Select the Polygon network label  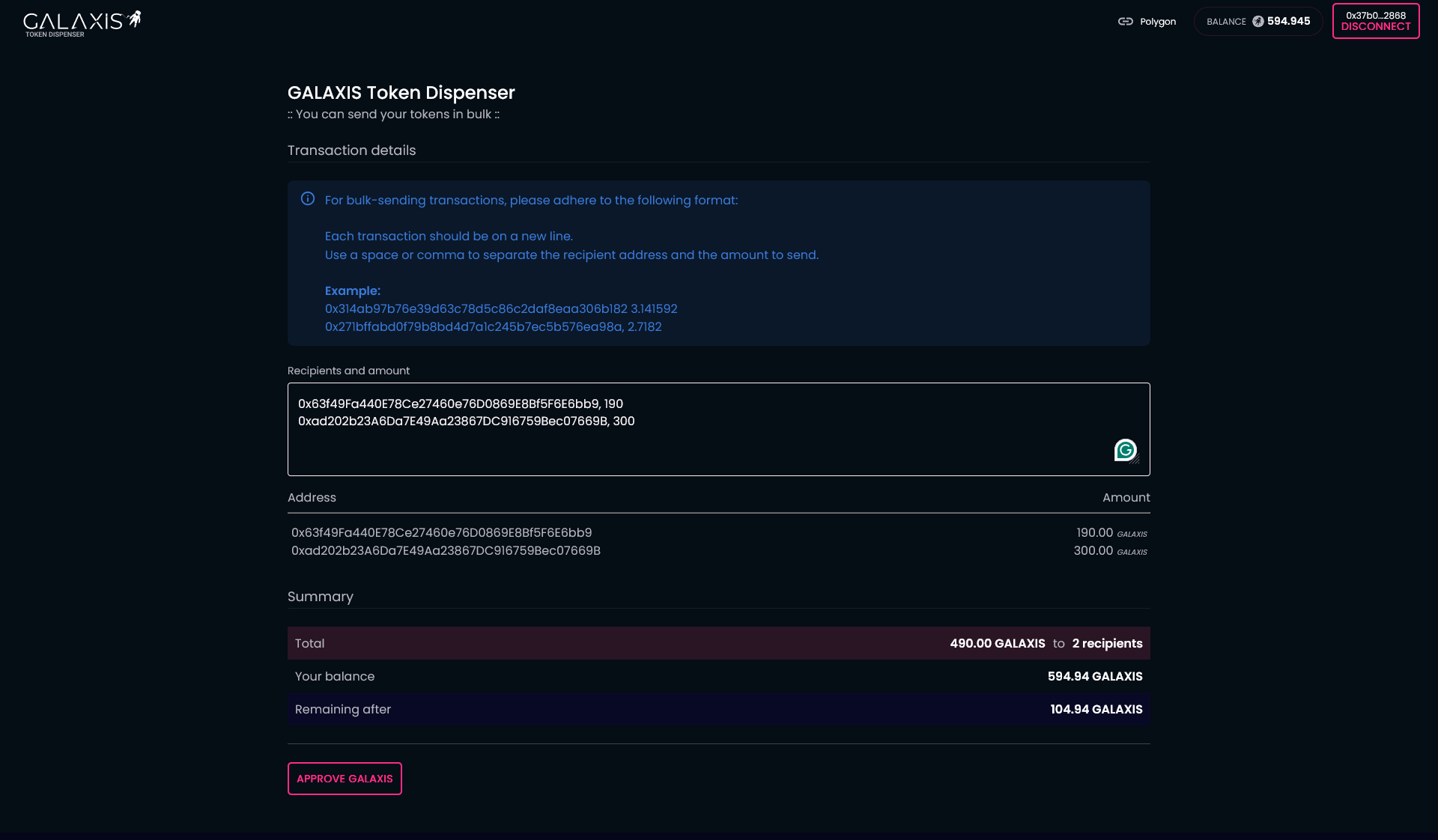click(1157, 22)
